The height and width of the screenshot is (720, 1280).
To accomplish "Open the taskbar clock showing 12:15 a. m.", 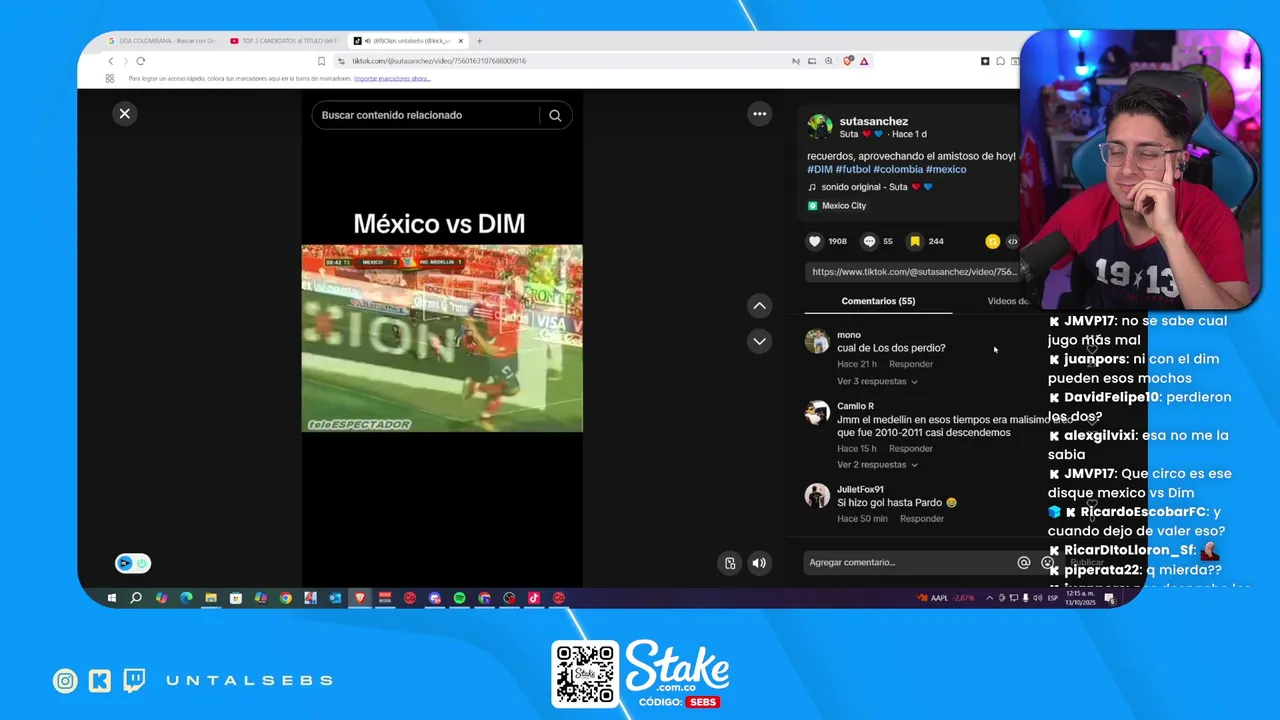I will point(1080,598).
